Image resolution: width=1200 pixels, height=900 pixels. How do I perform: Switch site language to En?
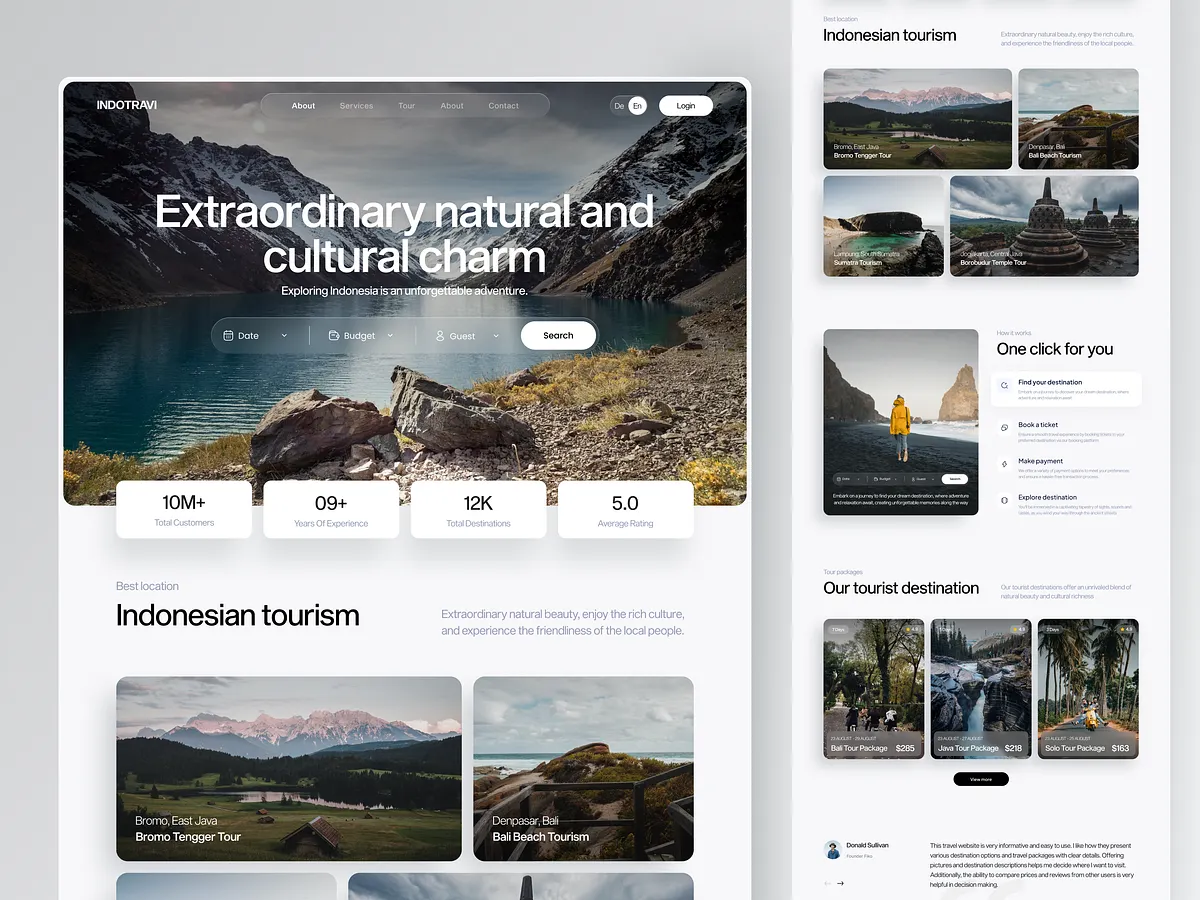tap(637, 105)
